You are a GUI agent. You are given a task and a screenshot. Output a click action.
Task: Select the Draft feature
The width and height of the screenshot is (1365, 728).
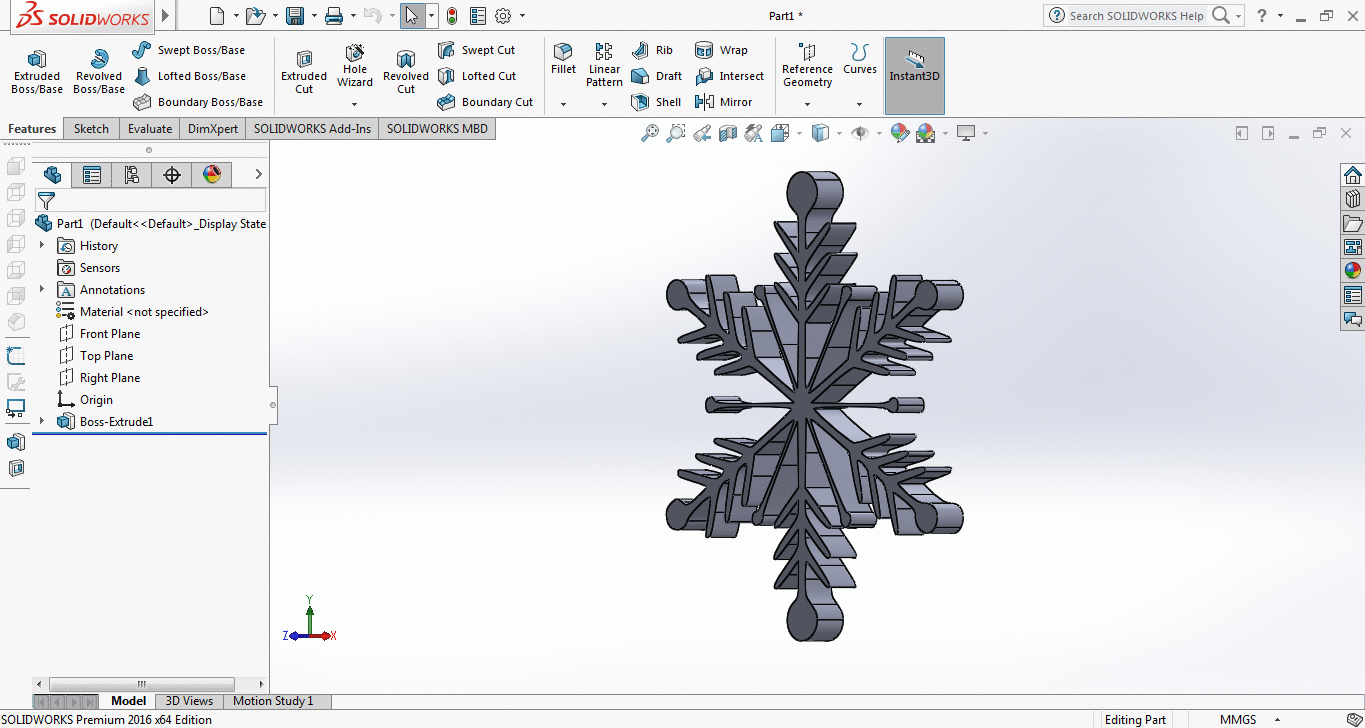tap(656, 76)
